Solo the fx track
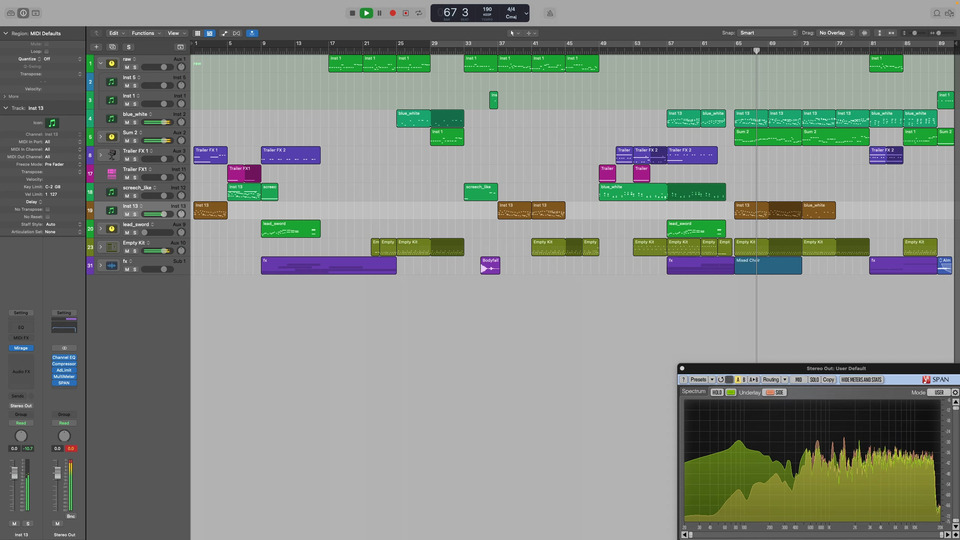960x540 pixels. [x=135, y=269]
